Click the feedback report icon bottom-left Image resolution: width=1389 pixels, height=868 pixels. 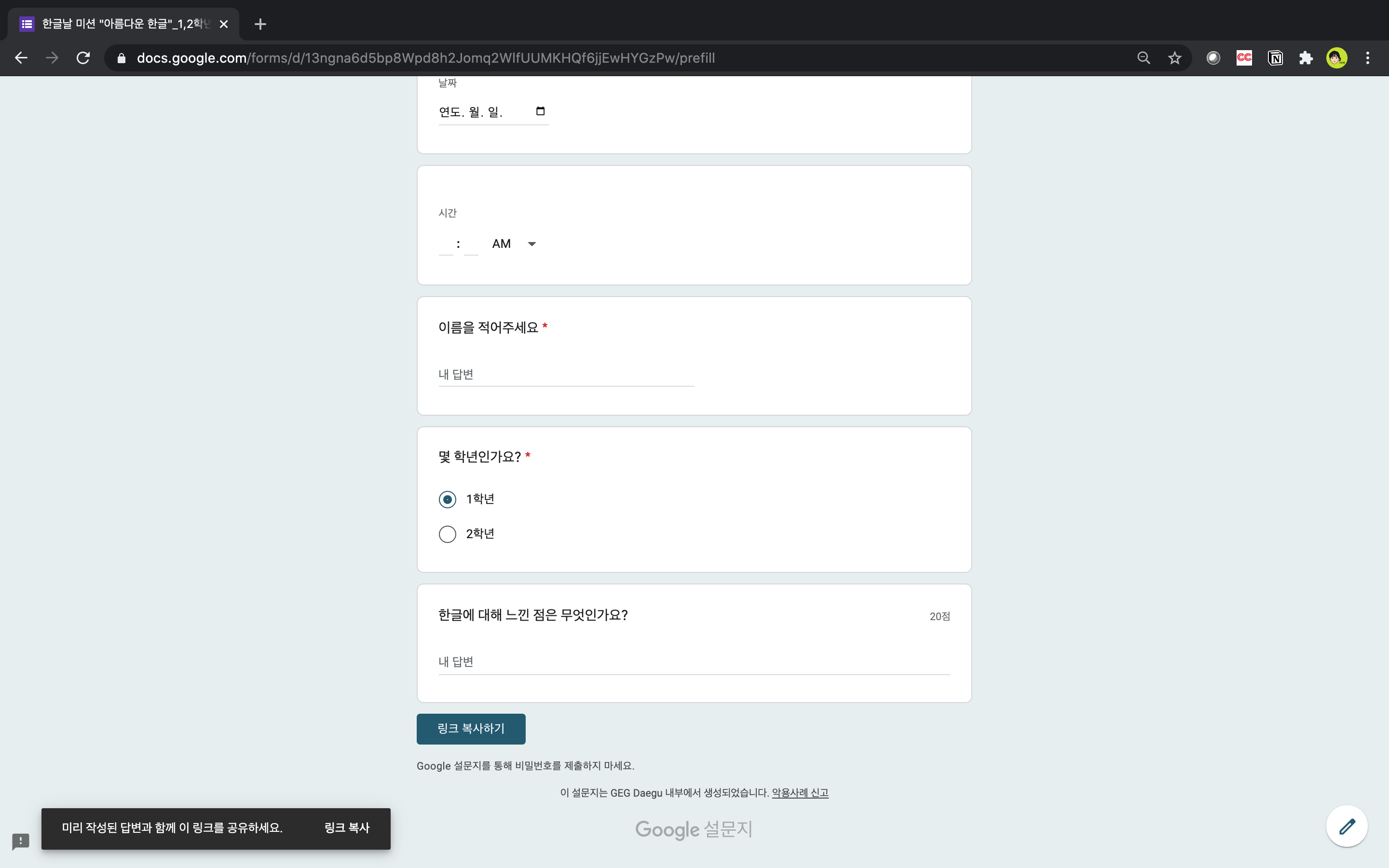(x=21, y=841)
